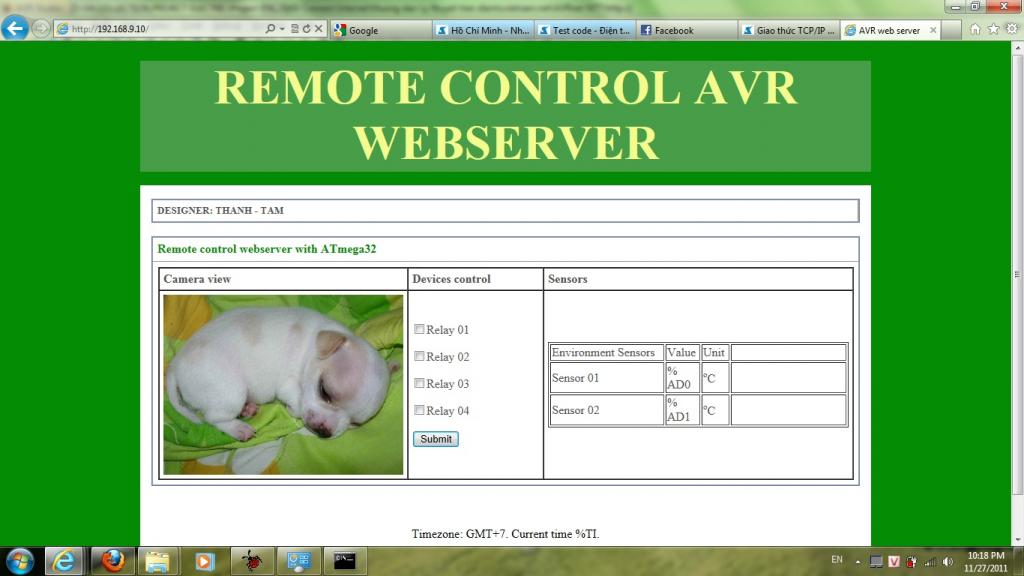Viewport: 1024px width, 576px height.
Task: Close the AVR web server tab
Action: pos(933,30)
